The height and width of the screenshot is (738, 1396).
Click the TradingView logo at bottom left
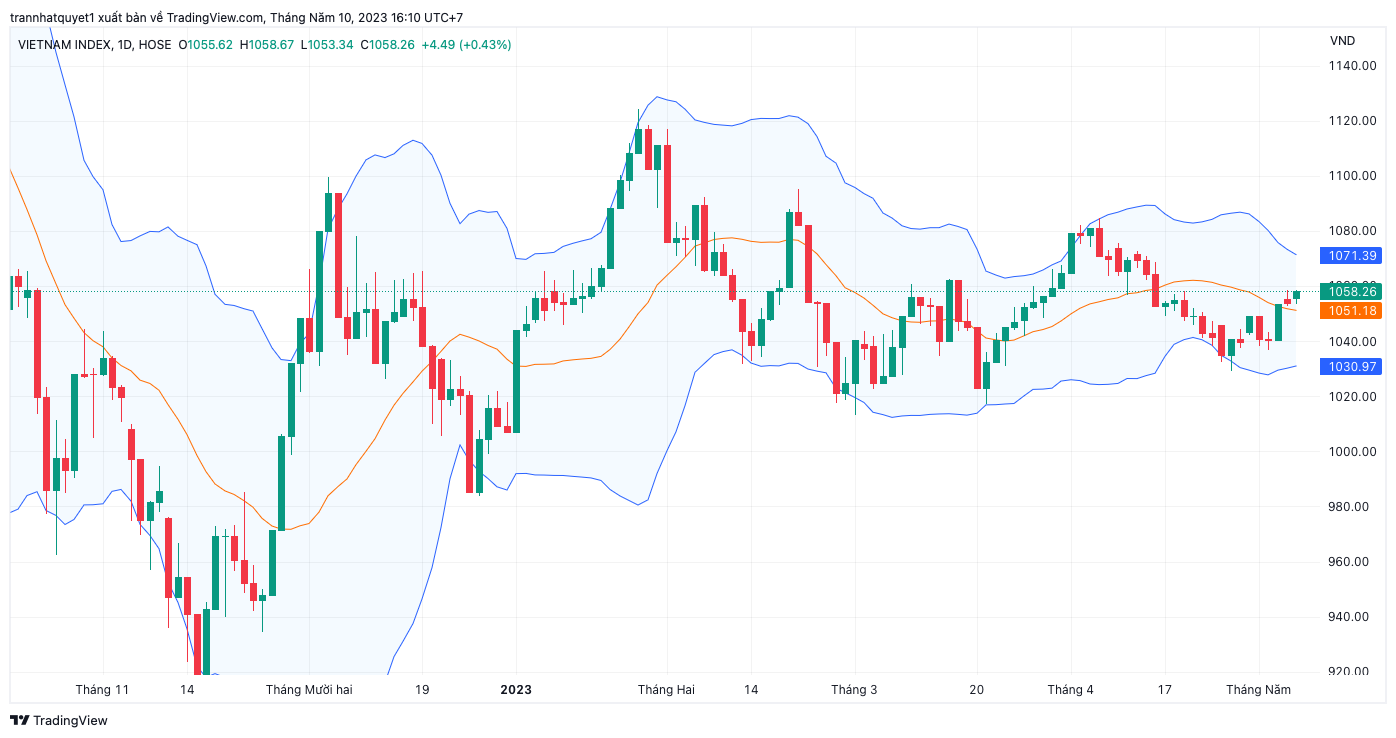(58, 720)
